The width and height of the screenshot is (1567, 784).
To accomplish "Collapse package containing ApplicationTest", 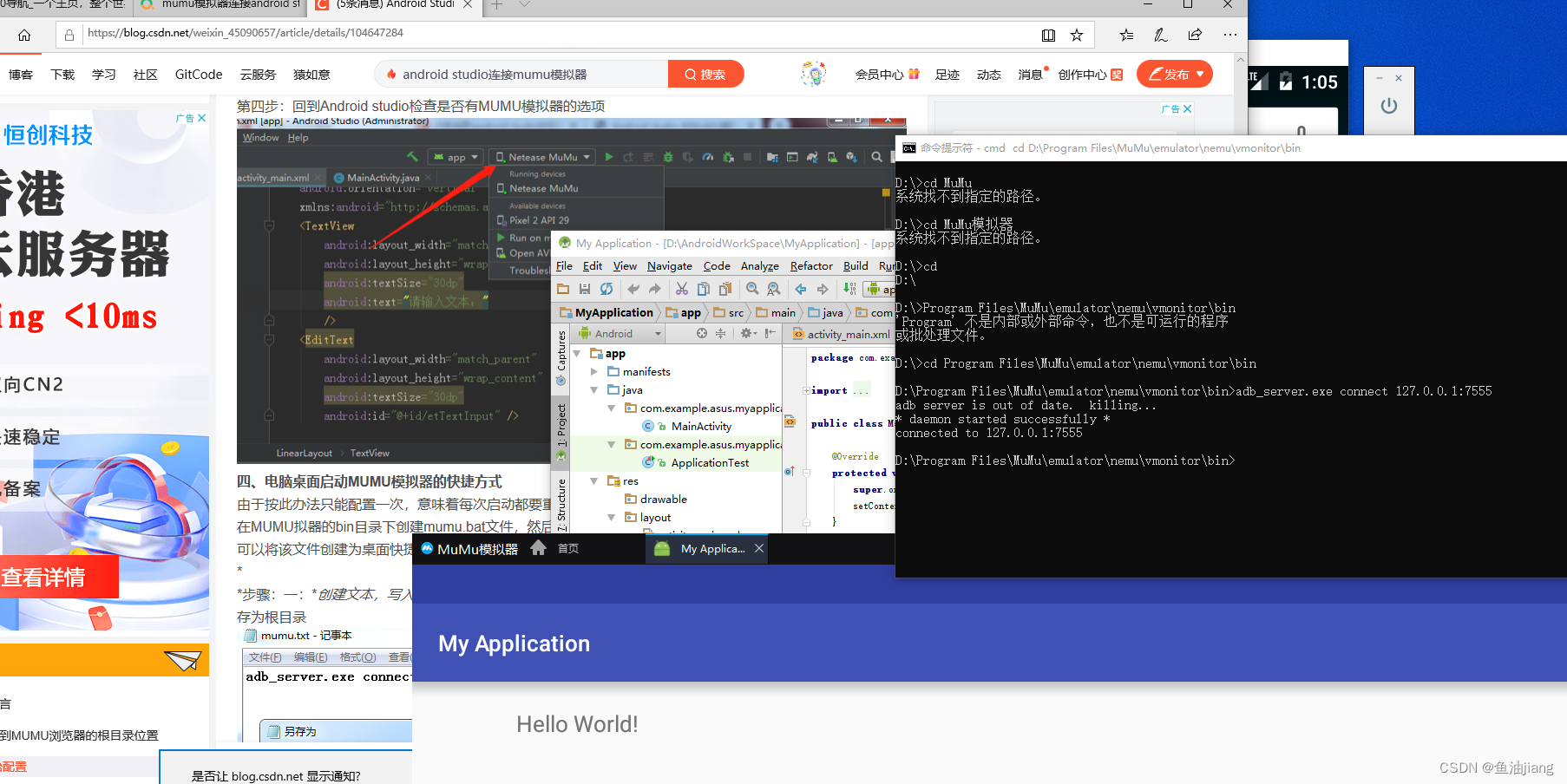I will click(x=612, y=445).
